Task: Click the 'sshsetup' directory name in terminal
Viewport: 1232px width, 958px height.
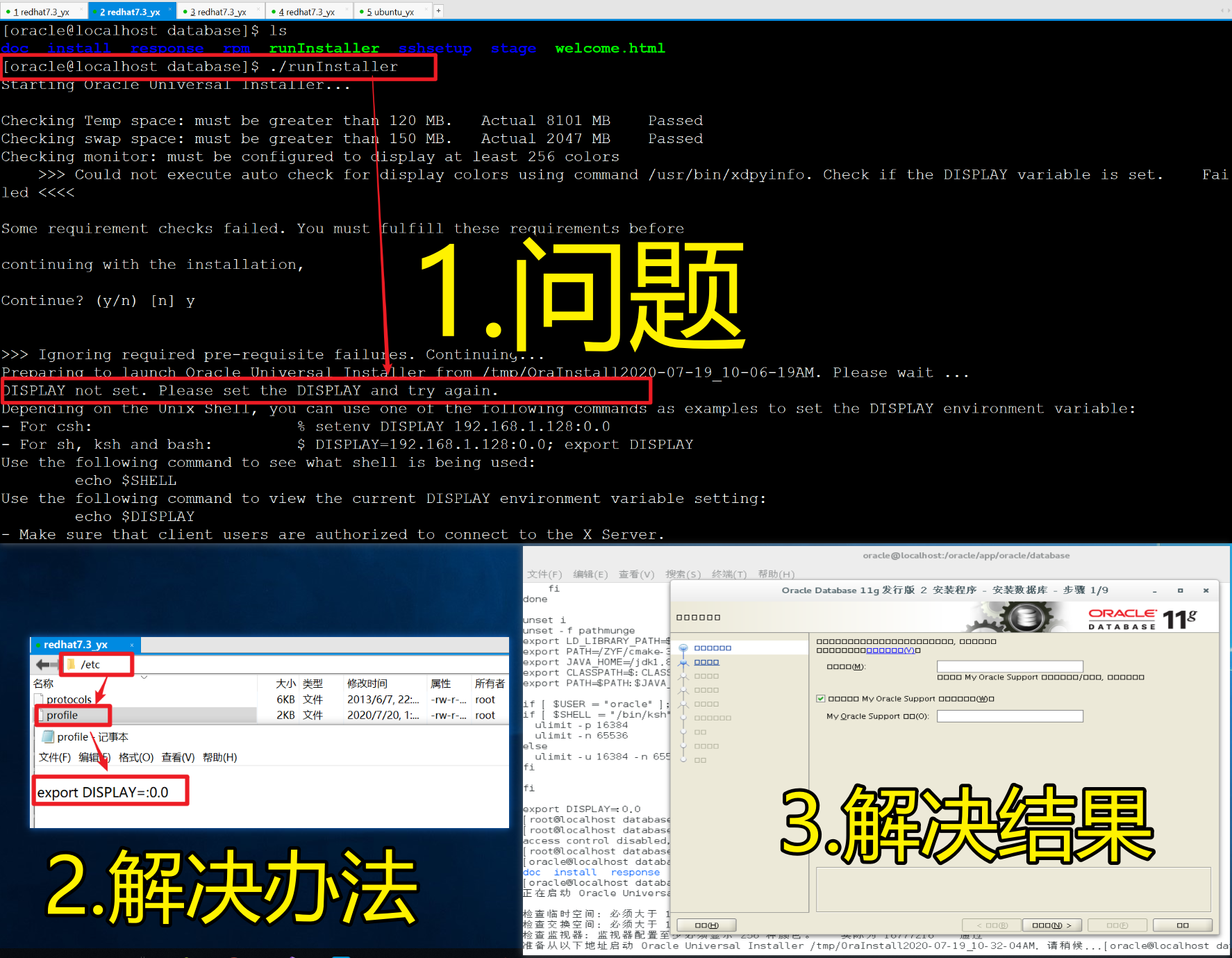Action: [x=435, y=48]
